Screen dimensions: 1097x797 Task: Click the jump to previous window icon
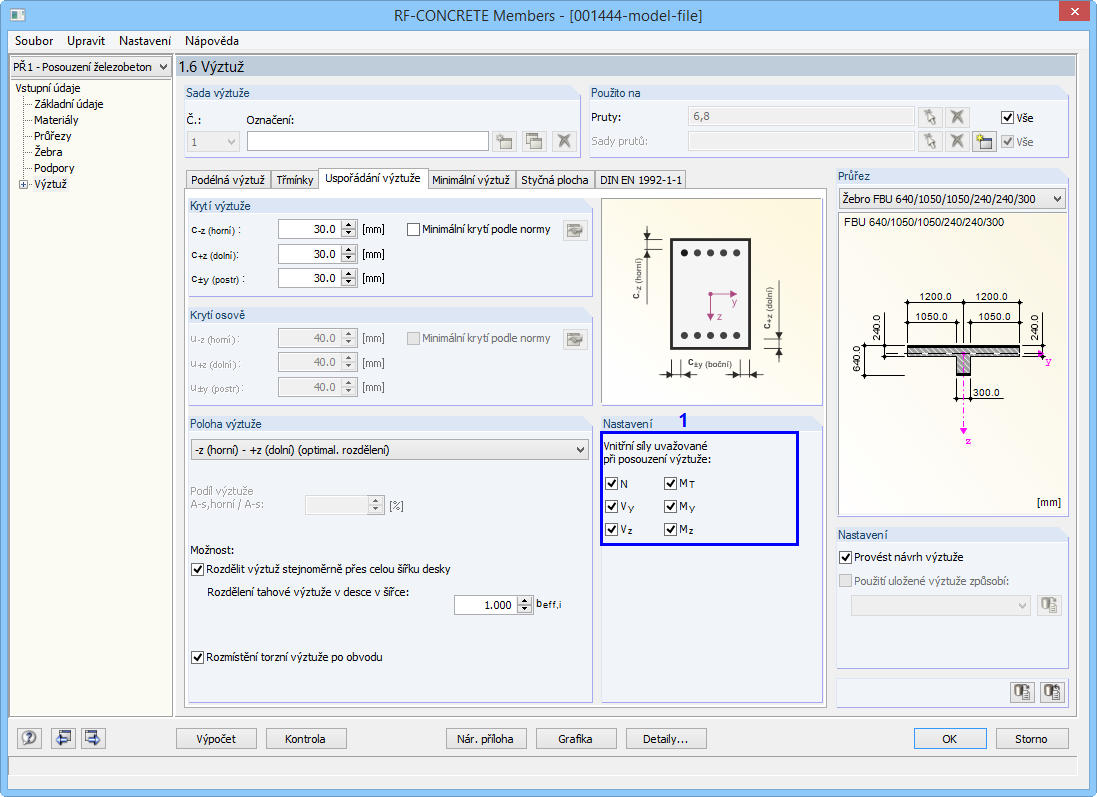point(63,738)
